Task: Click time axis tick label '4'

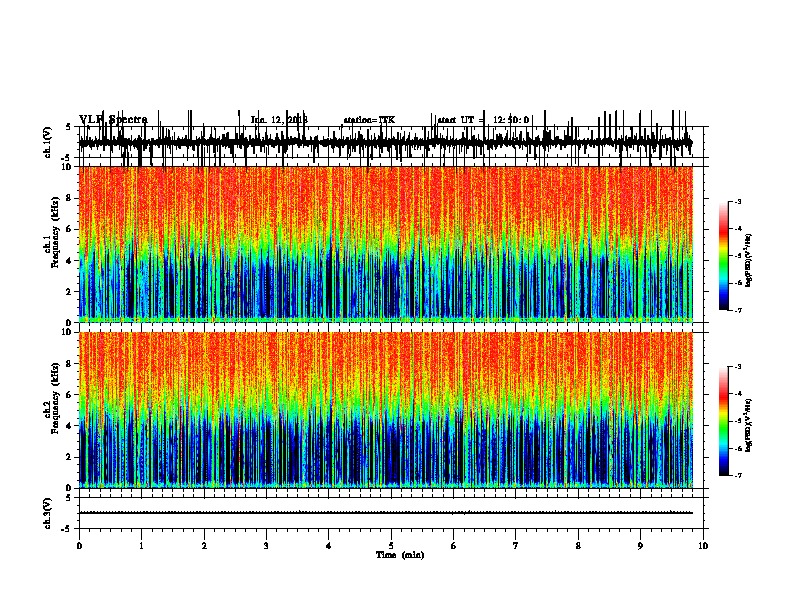Action: tap(329, 546)
